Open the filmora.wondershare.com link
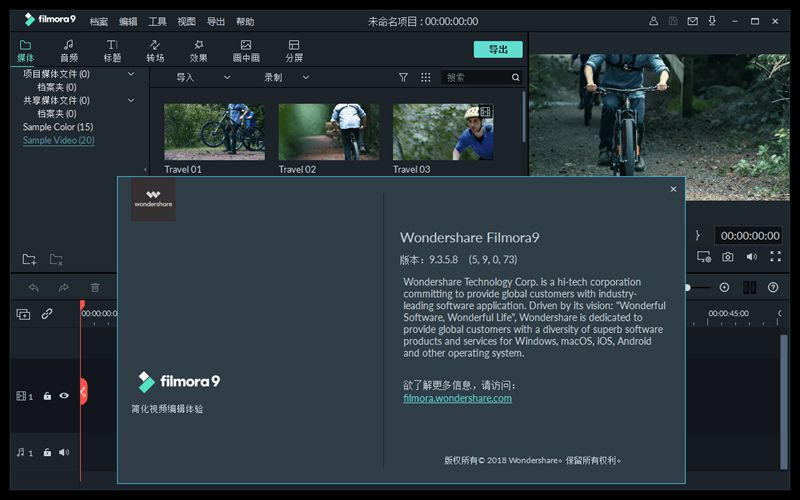800x500 pixels. [457, 398]
